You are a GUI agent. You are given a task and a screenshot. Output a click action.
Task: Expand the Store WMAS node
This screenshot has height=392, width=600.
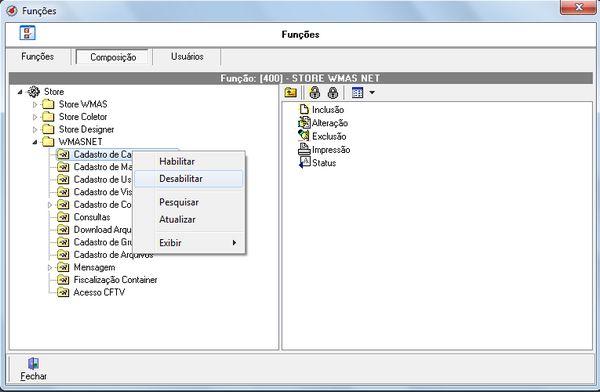click(x=35, y=104)
